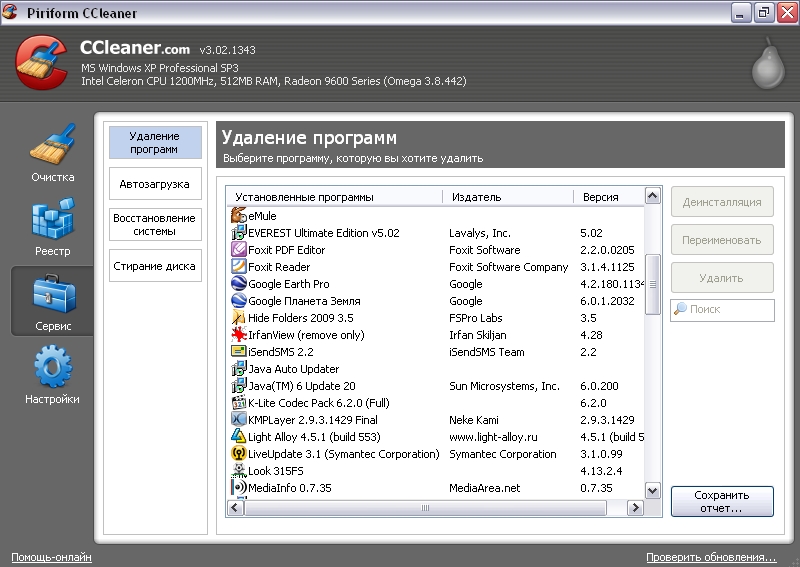
Task: Click Проверить обновления link
Action: (711, 557)
